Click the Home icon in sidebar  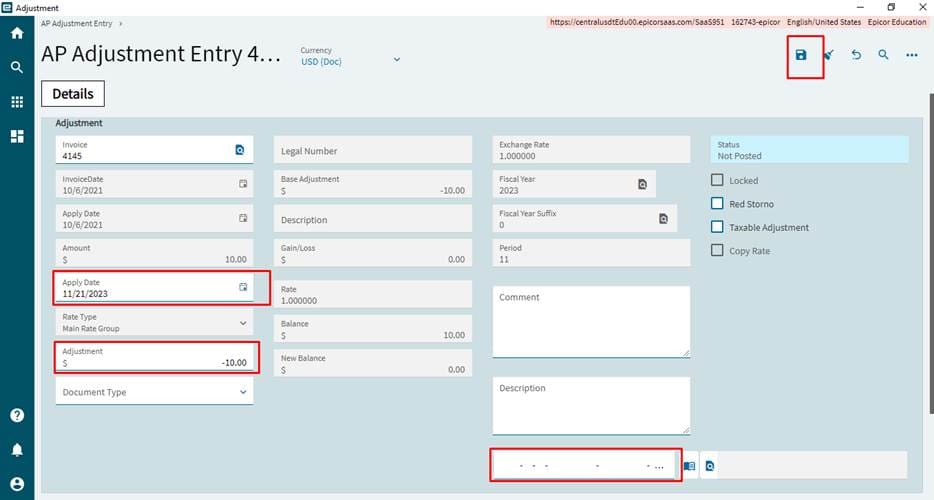click(17, 33)
